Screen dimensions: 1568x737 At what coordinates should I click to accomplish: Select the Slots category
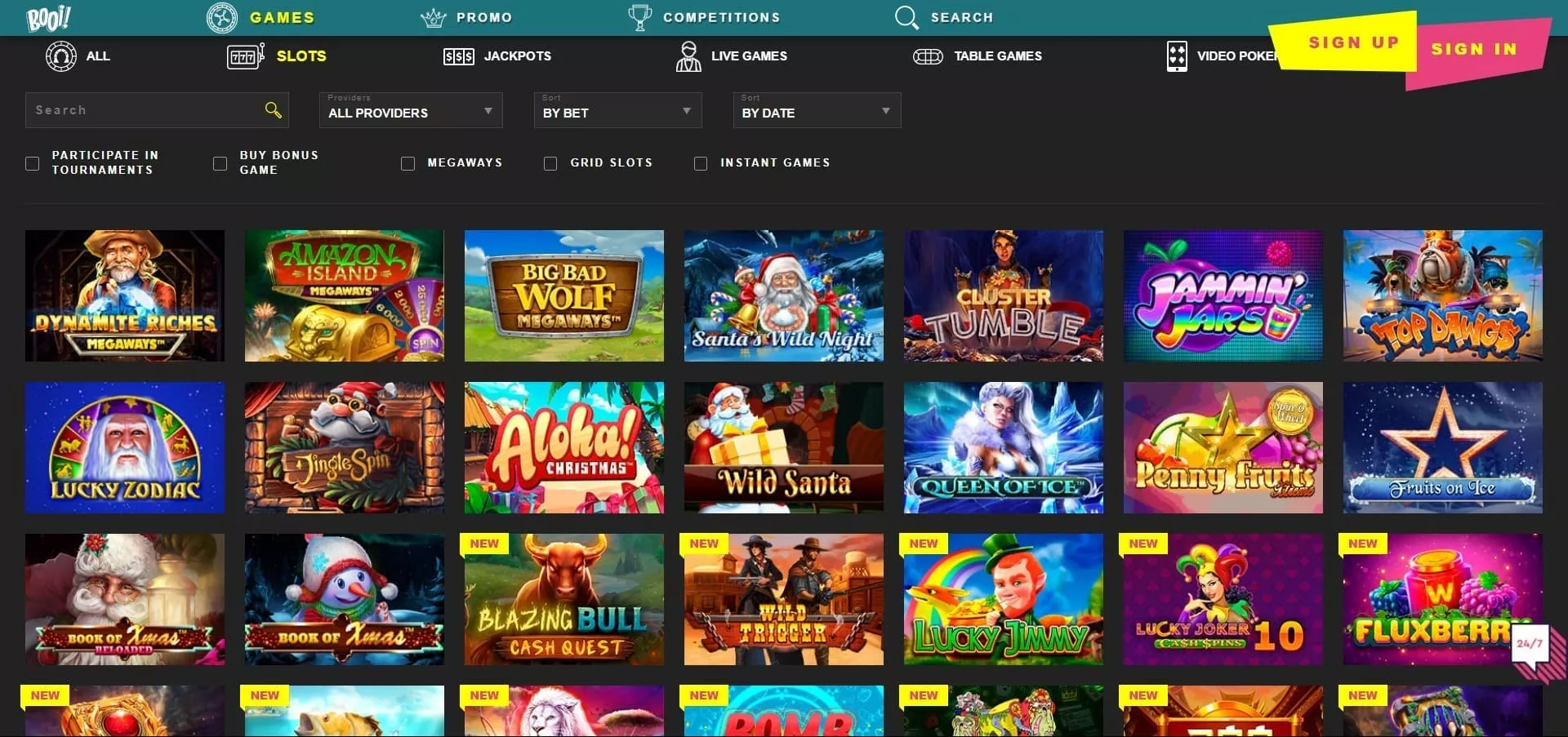(301, 55)
